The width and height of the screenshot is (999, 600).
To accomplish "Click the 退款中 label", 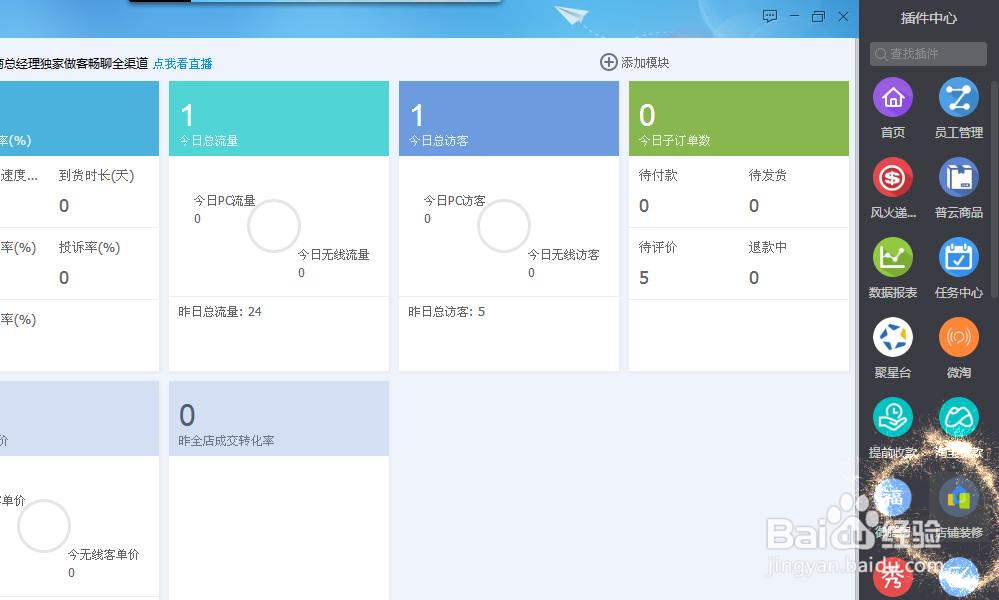I will pyautogui.click(x=767, y=247).
